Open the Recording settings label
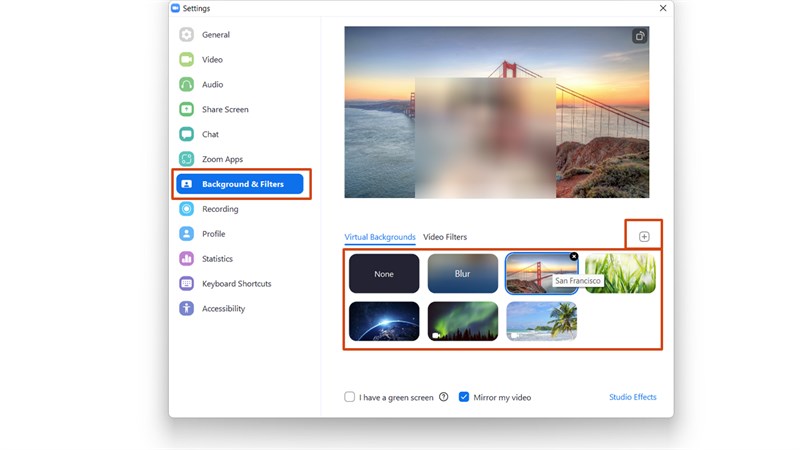This screenshot has height=450, width=800. click(x=220, y=209)
